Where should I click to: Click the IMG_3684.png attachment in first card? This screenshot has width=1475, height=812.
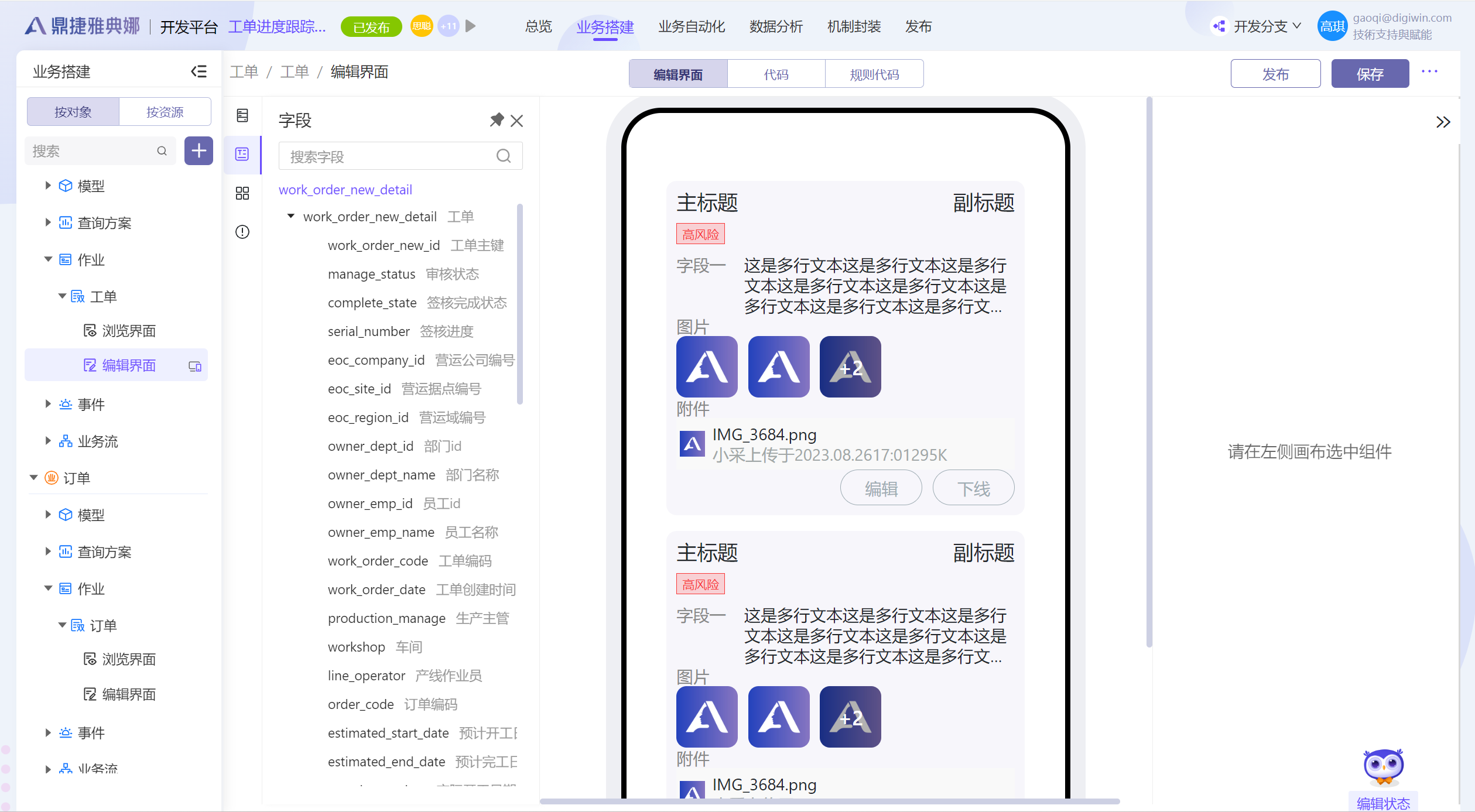(x=845, y=444)
